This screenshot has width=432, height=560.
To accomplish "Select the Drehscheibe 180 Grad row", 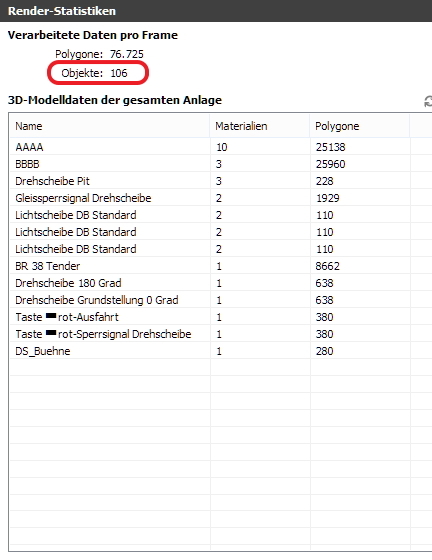I will coord(220,283).
